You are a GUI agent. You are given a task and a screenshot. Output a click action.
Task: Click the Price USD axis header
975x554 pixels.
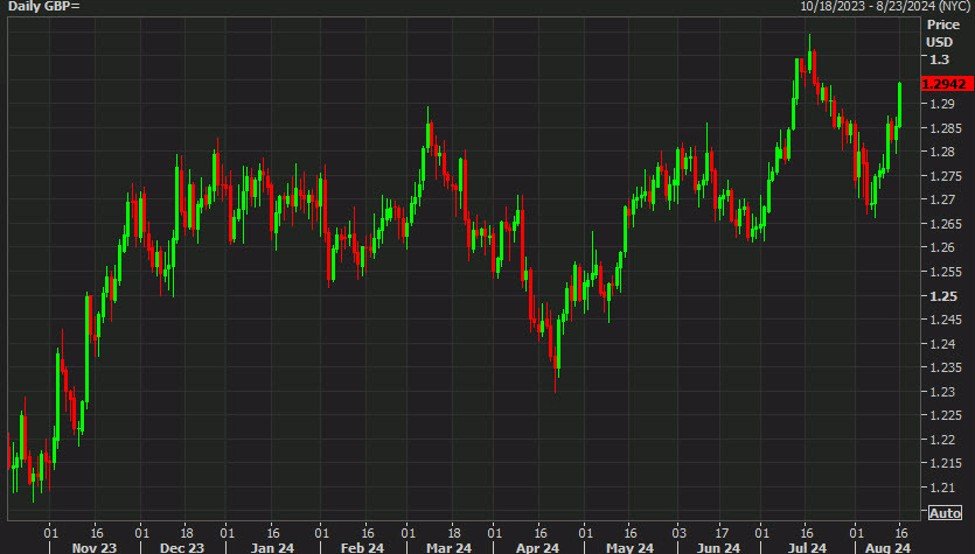point(941,32)
